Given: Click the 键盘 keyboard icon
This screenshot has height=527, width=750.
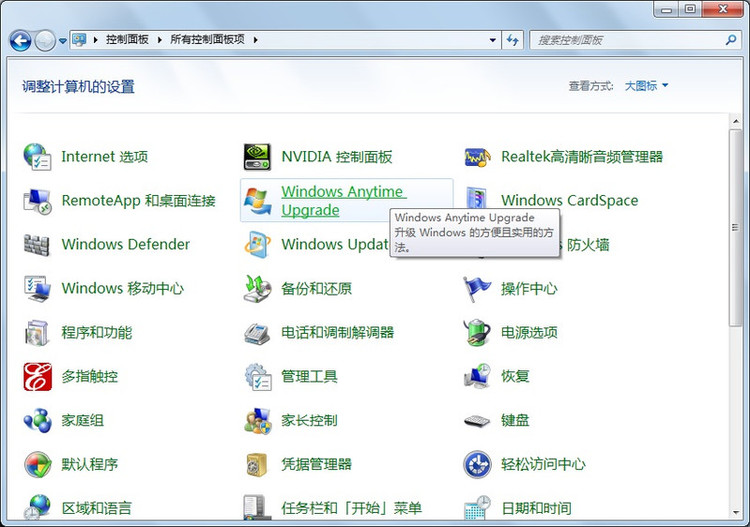Looking at the screenshot, I should click(477, 421).
